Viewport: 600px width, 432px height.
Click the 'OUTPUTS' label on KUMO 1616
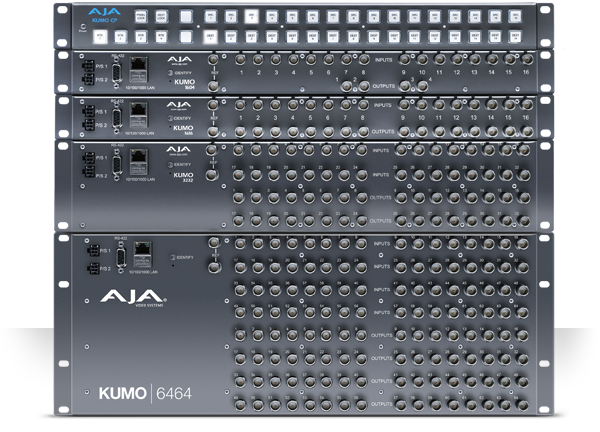383,132
